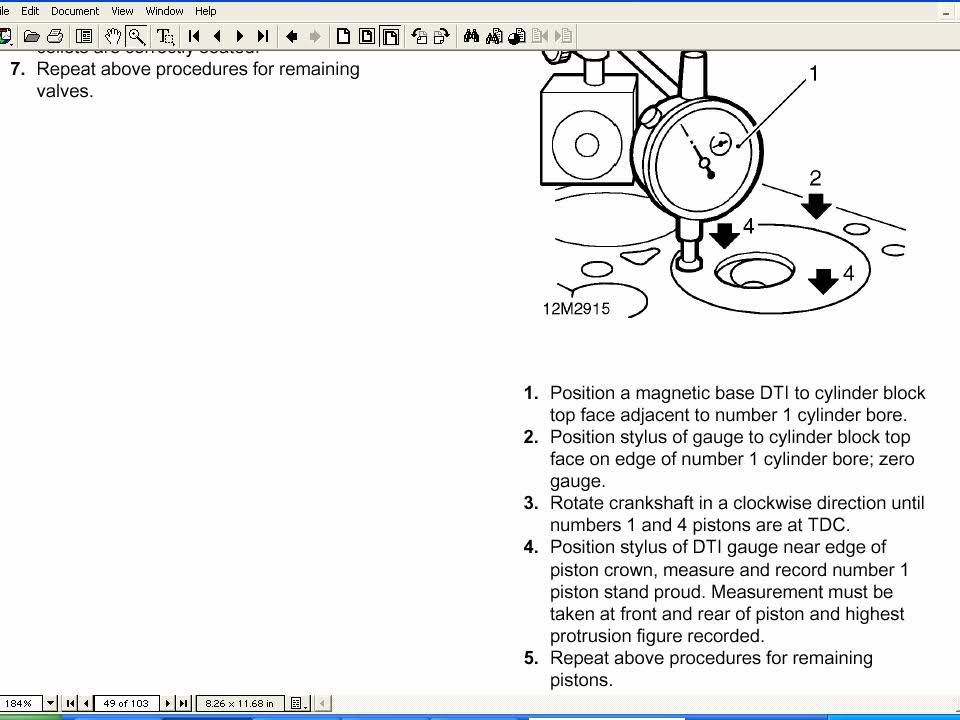Open the Document menu
Image resolution: width=960 pixels, height=720 pixels.
click(75, 11)
